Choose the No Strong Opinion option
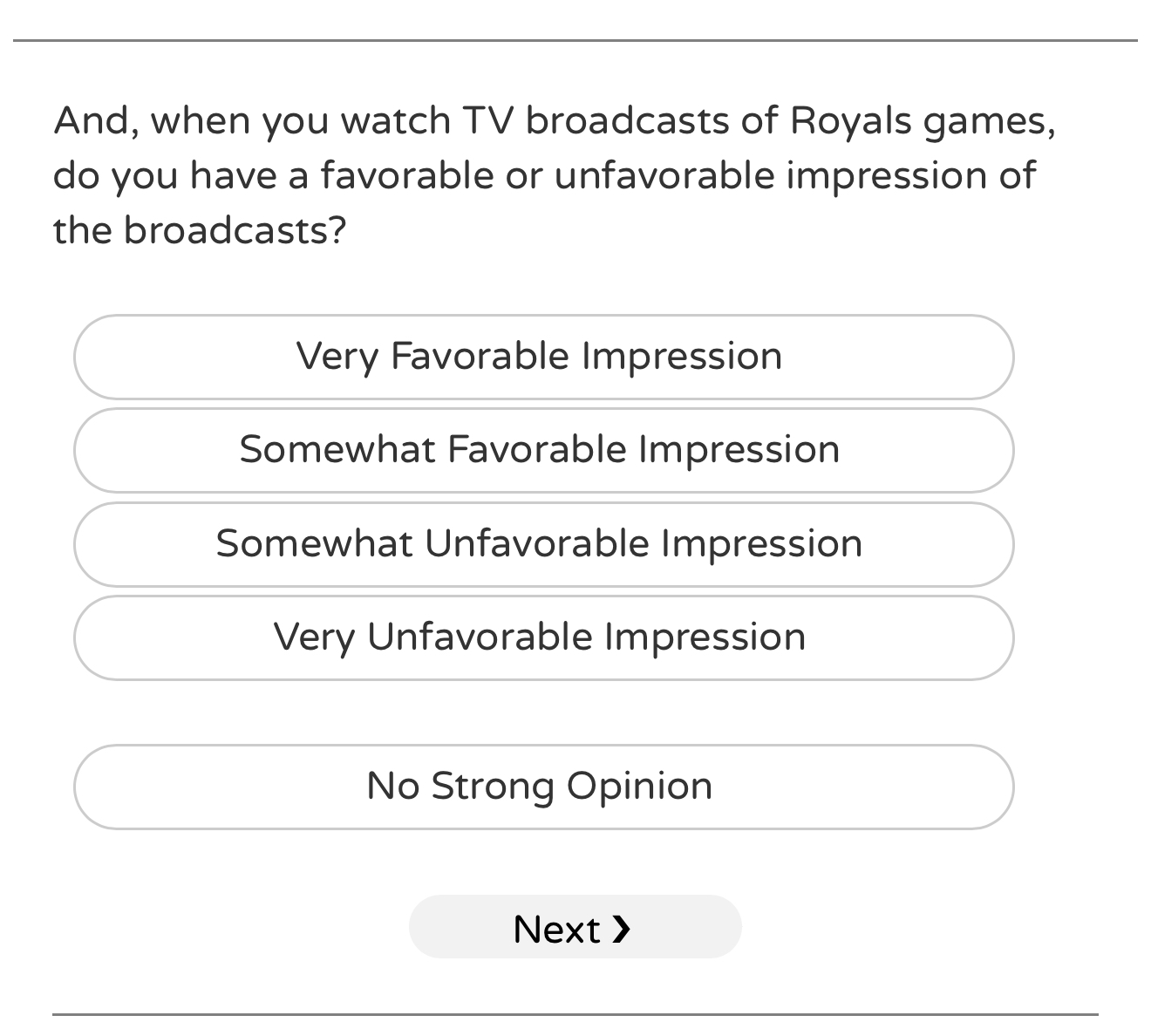Image resolution: width=1151 pixels, height=1036 pixels. click(x=543, y=787)
